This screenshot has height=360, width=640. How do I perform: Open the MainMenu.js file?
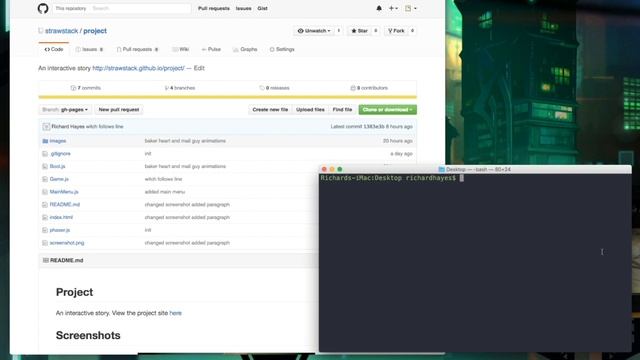(x=64, y=192)
